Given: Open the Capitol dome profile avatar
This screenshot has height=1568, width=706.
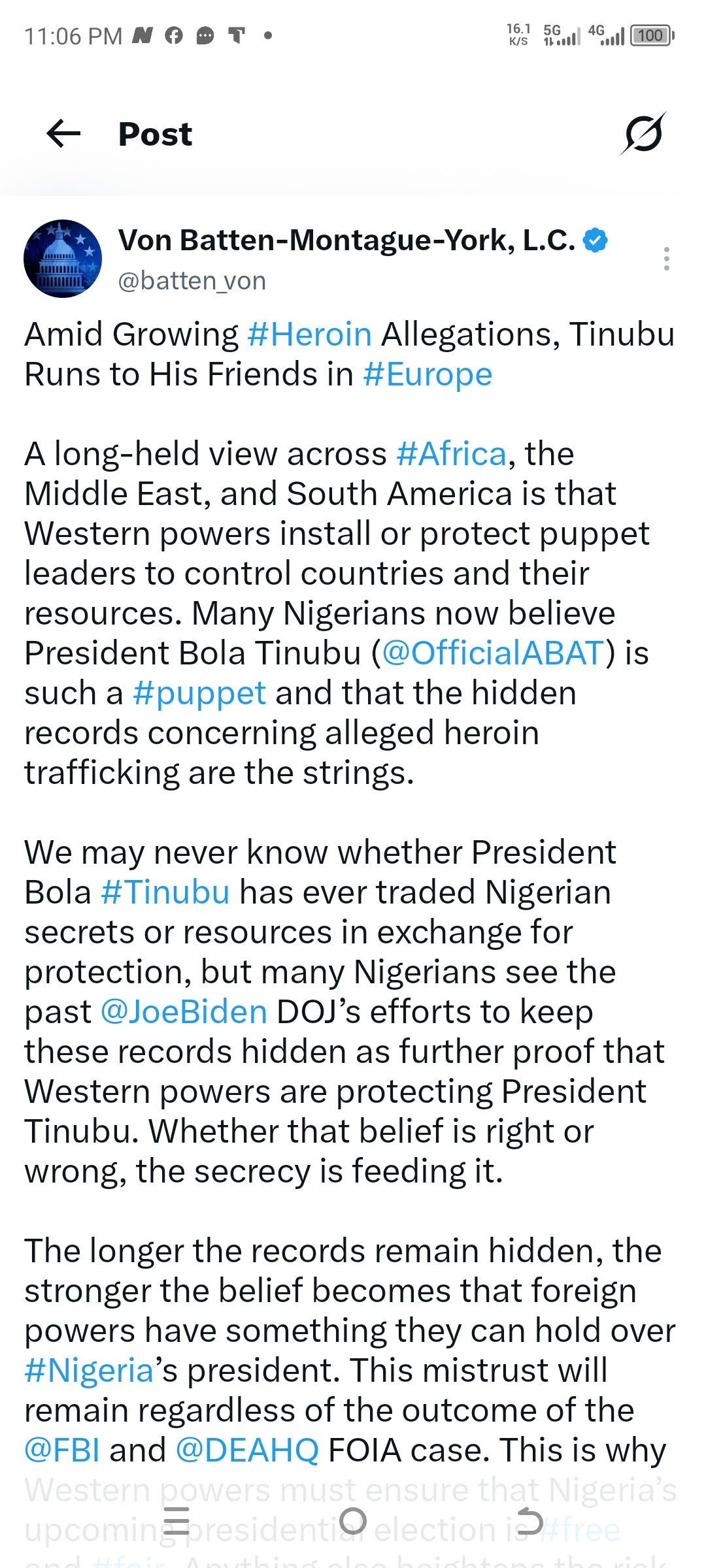Looking at the screenshot, I should coord(63,259).
